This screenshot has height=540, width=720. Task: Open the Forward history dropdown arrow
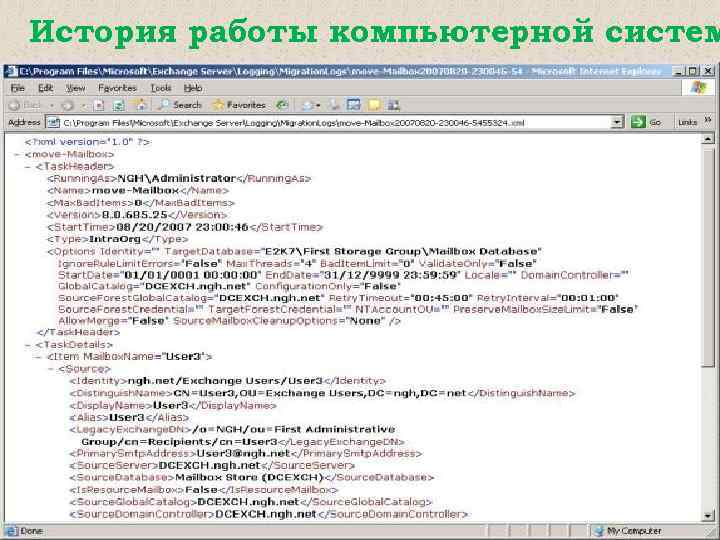[84, 106]
